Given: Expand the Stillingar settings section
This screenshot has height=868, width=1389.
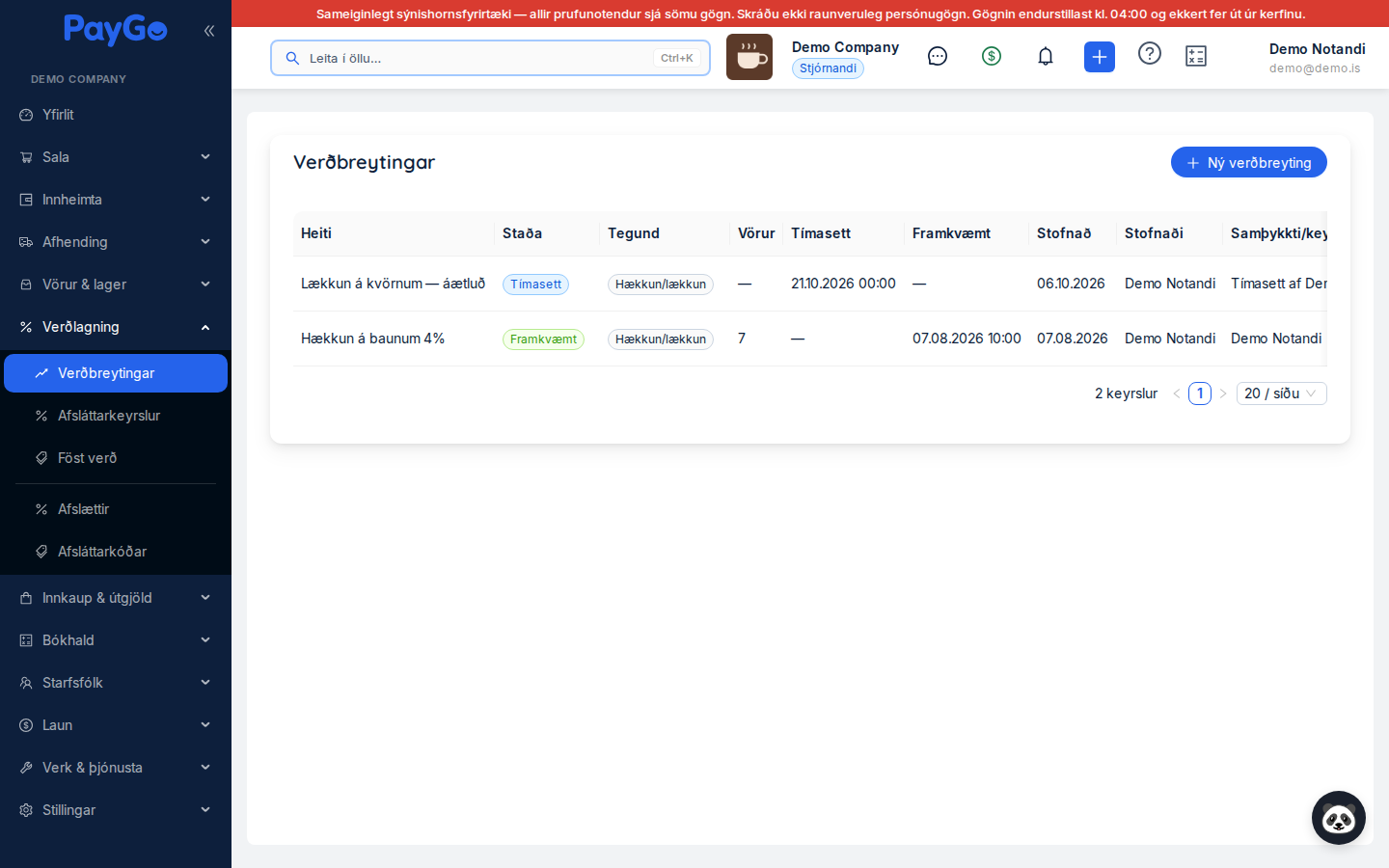Looking at the screenshot, I should click(x=116, y=810).
